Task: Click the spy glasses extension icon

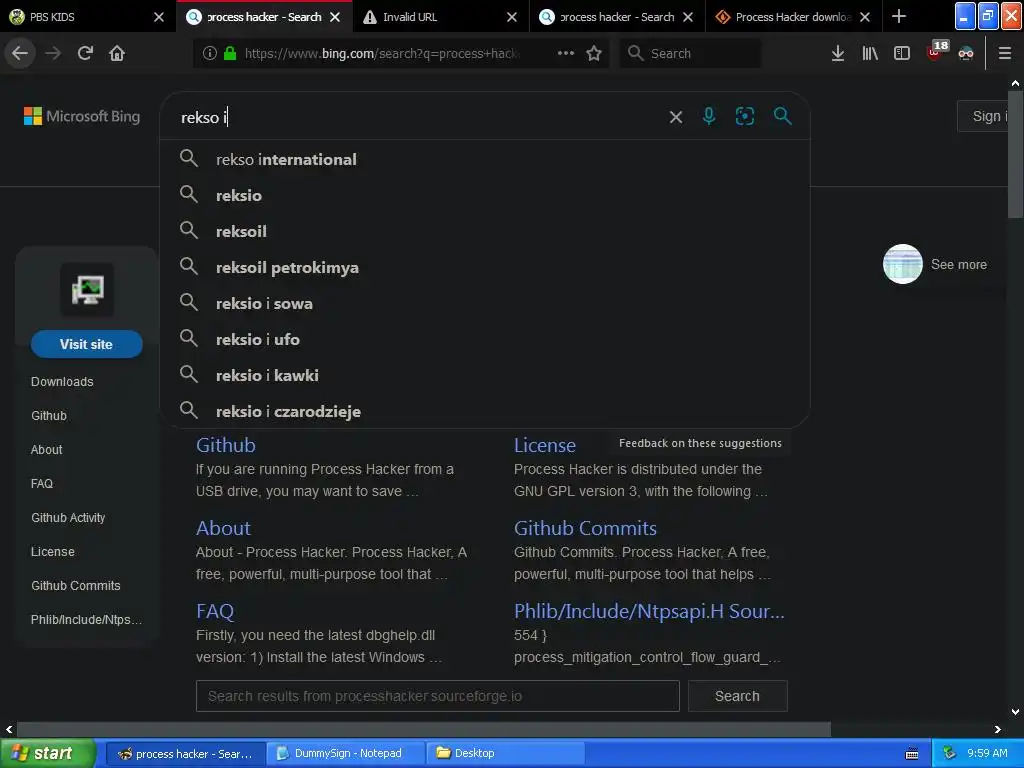Action: [x=966, y=54]
